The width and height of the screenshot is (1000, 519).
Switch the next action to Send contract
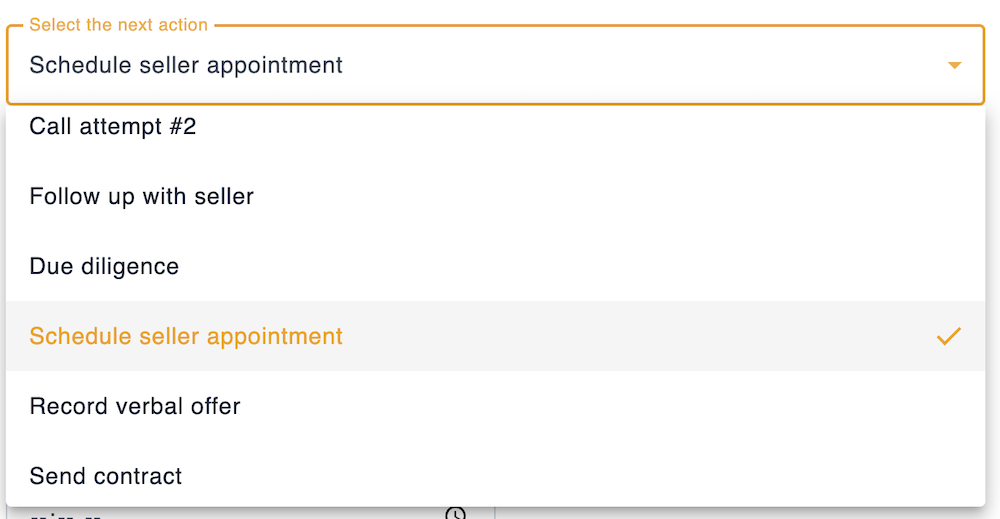click(106, 476)
